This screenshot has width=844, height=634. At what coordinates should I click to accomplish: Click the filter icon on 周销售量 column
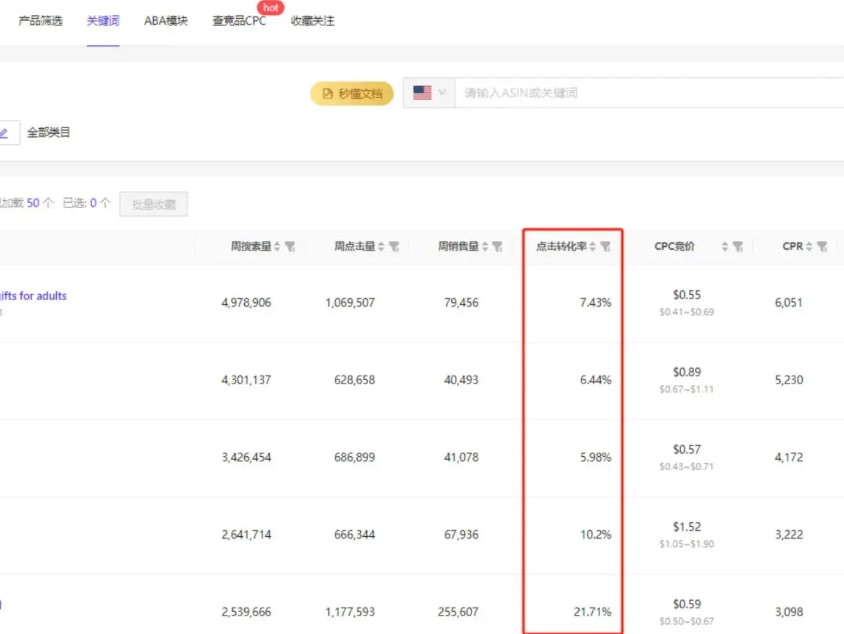497,246
